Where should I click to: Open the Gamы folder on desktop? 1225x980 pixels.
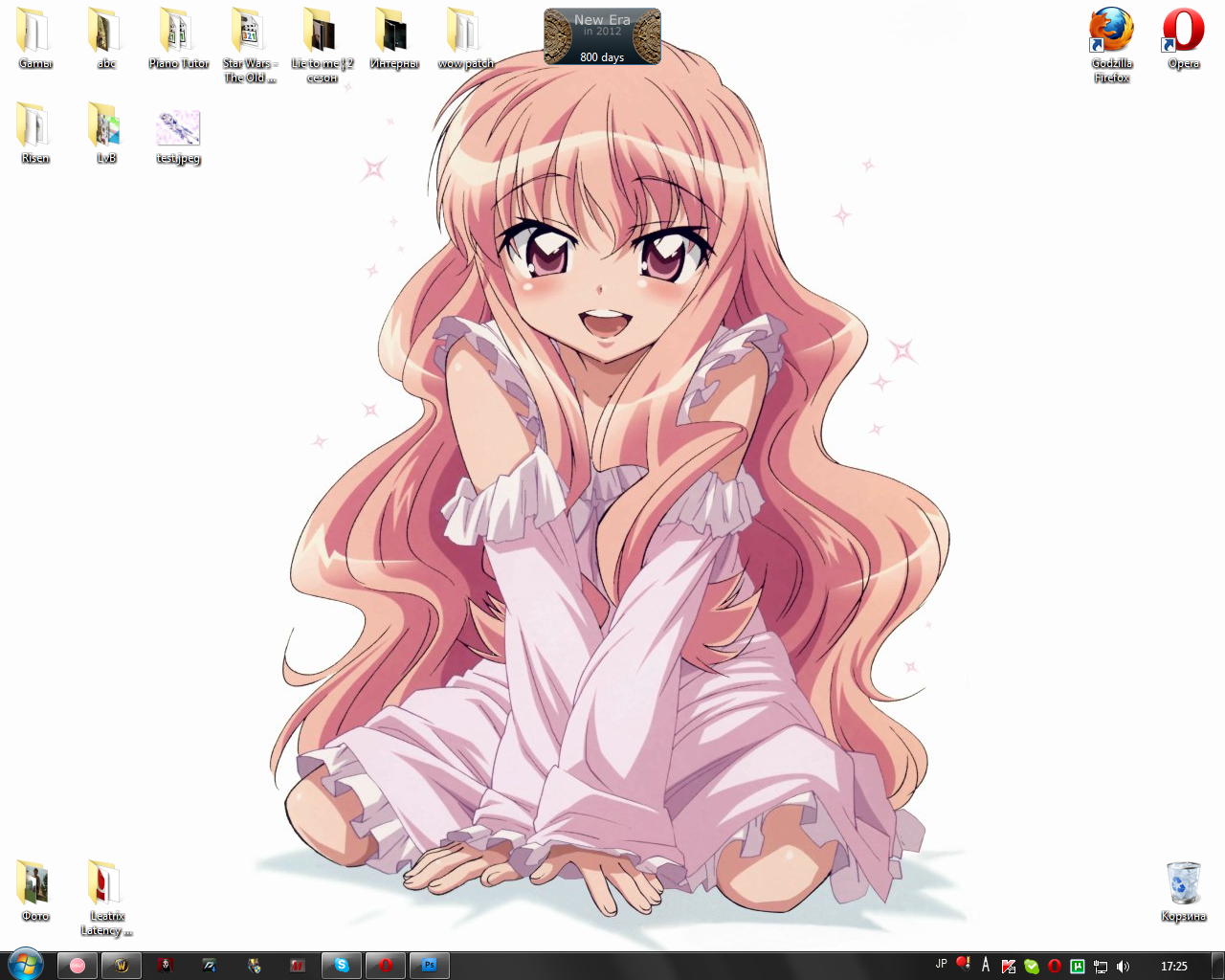(35, 38)
